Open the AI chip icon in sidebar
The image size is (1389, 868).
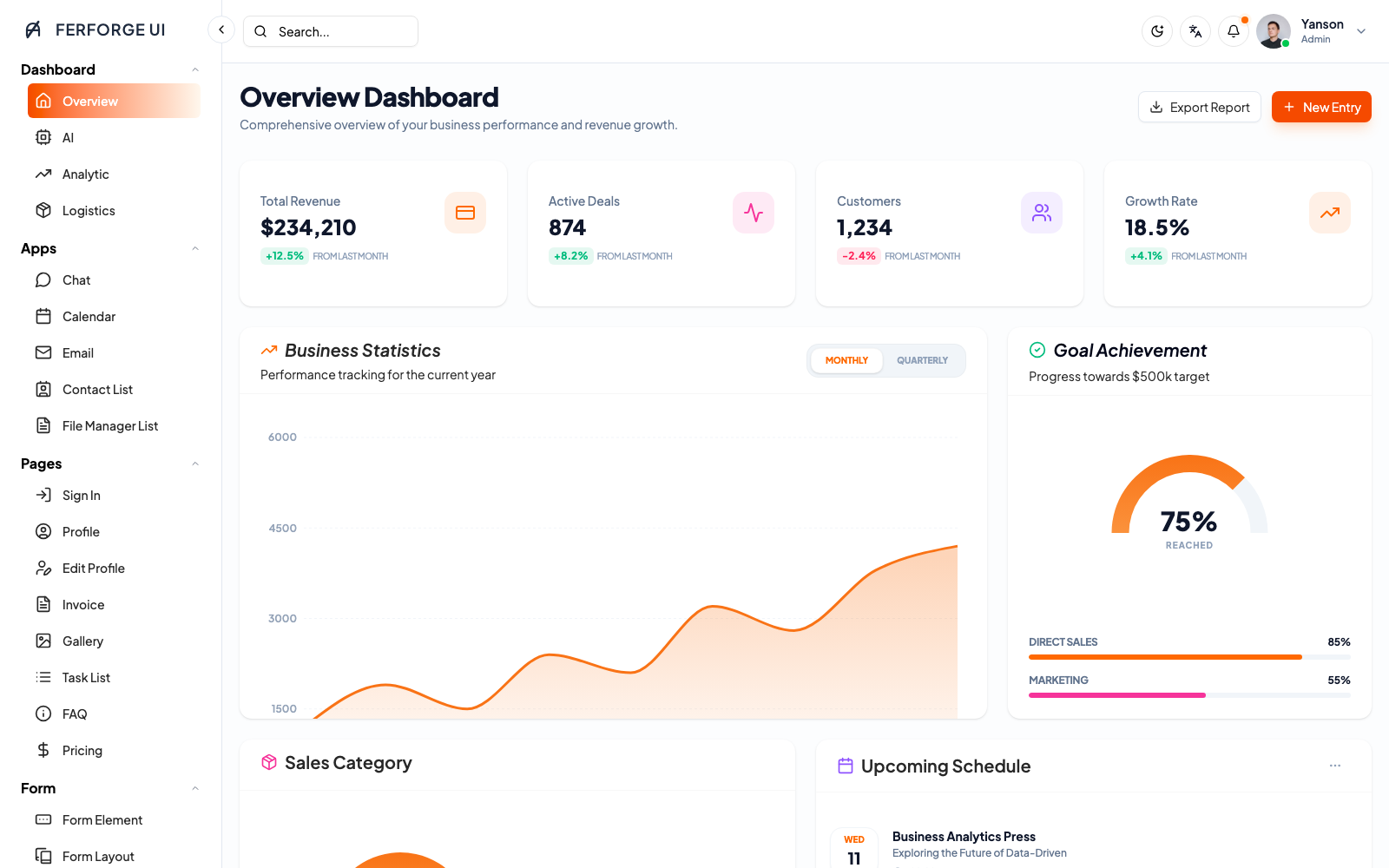click(43, 137)
